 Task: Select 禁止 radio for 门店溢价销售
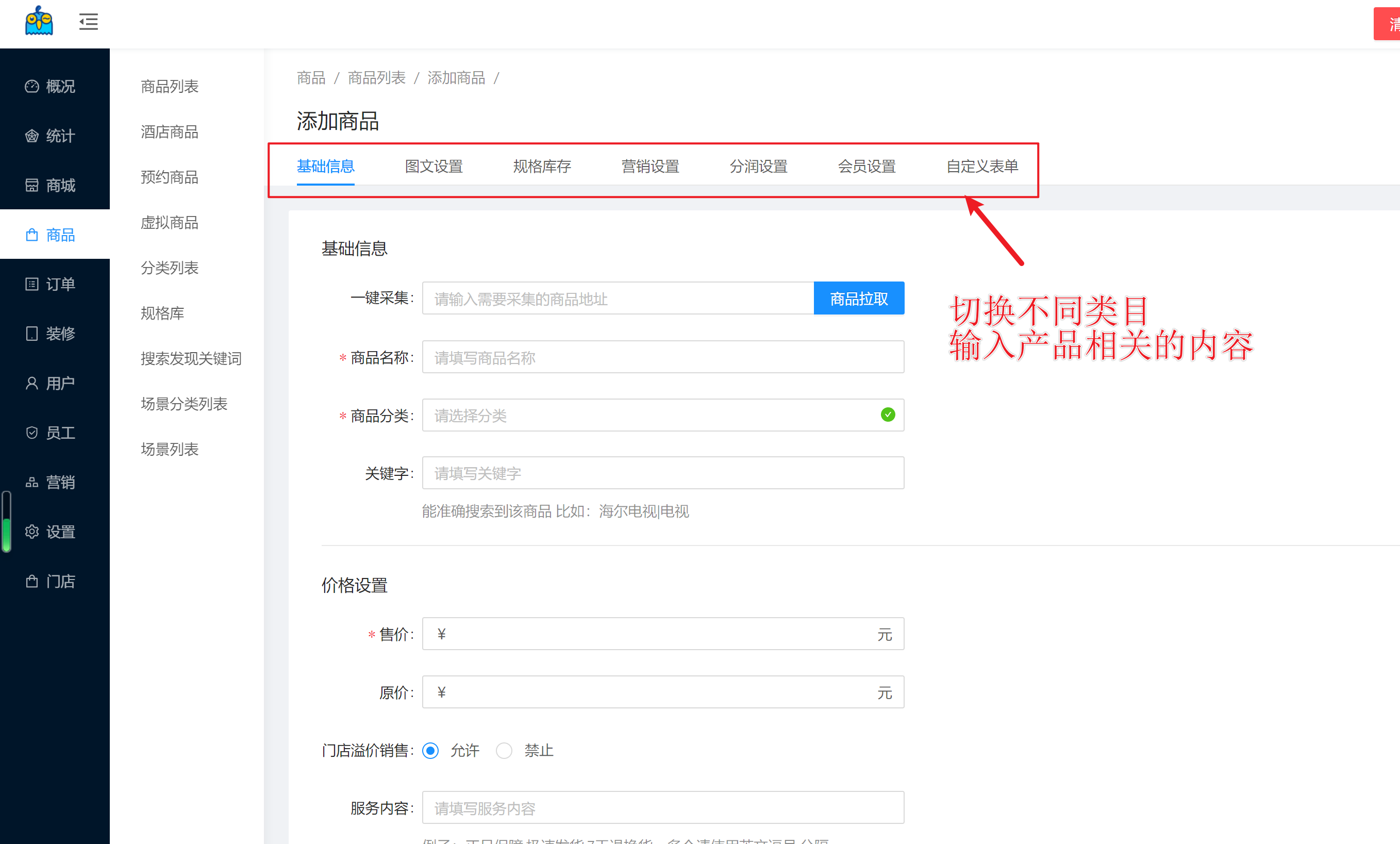click(x=504, y=751)
